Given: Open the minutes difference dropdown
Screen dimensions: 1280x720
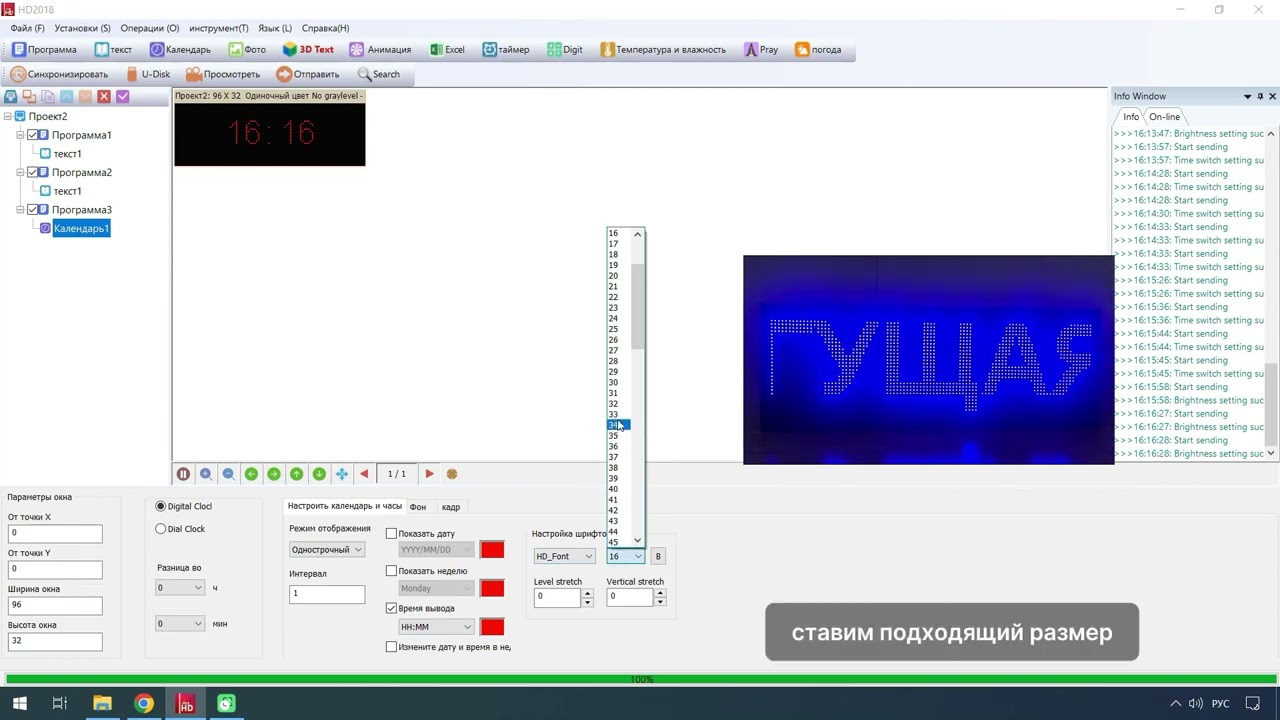Looking at the screenshot, I should coord(180,624).
